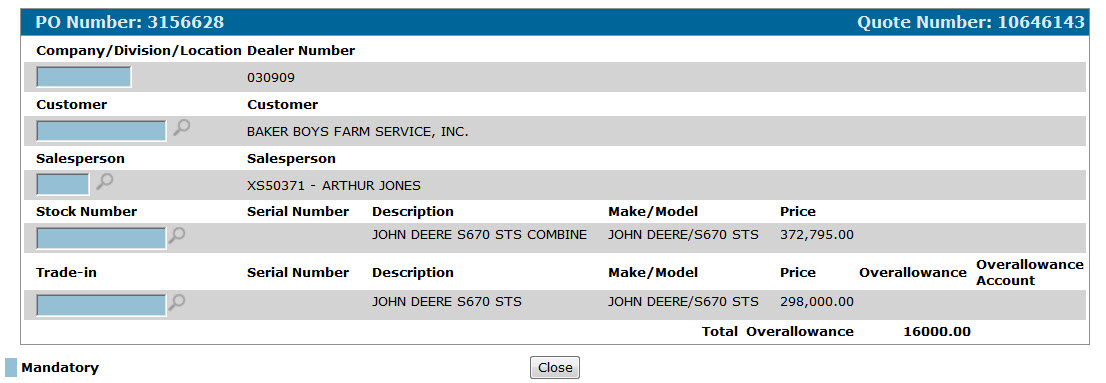The image size is (1106, 383).
Task: Click BAKER BOYS FARM SERVICE customer name
Action: (x=358, y=132)
